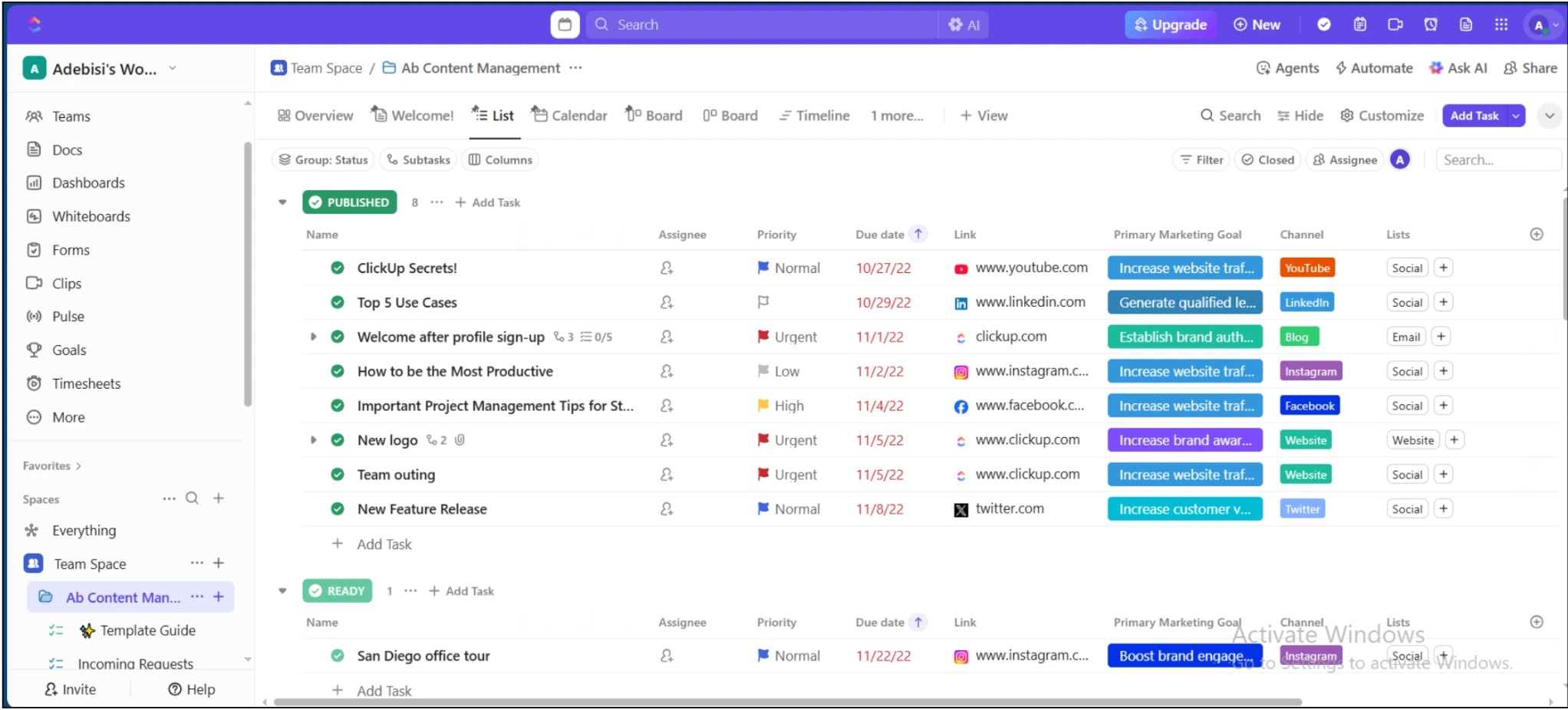Image resolution: width=1568 pixels, height=710 pixels.
Task: Open the www.youtube.com link
Action: [x=1031, y=268]
